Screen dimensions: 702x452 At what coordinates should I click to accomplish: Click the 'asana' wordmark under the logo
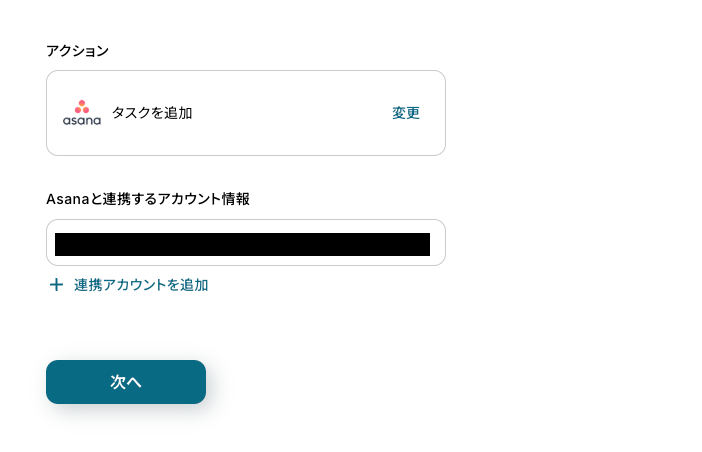82,121
